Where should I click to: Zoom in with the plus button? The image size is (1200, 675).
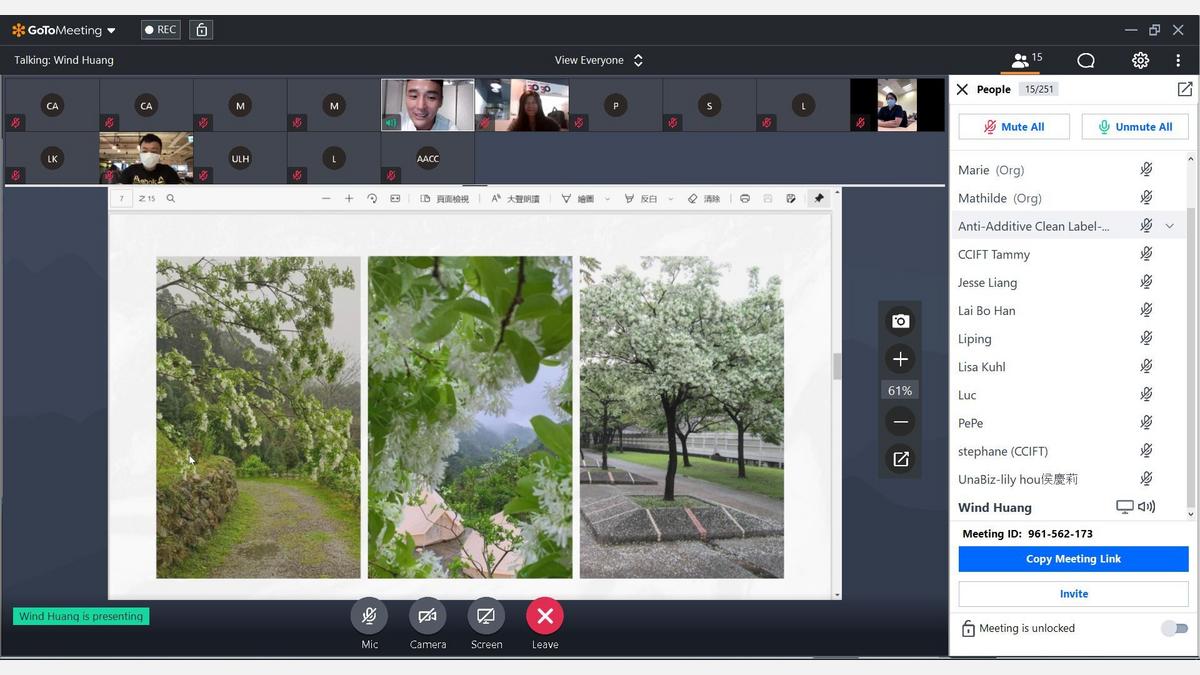tap(900, 359)
